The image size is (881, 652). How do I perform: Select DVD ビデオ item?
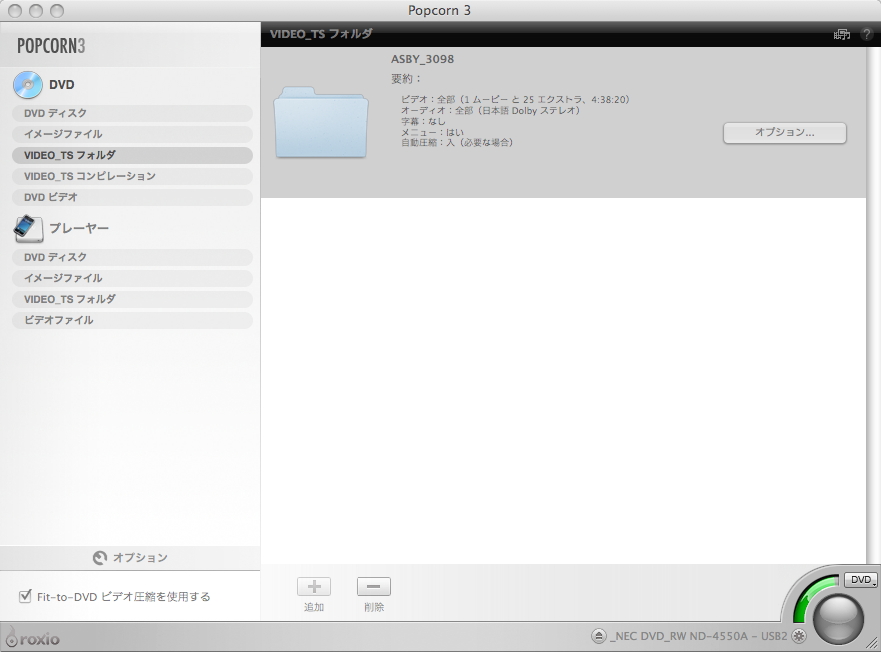tap(132, 197)
